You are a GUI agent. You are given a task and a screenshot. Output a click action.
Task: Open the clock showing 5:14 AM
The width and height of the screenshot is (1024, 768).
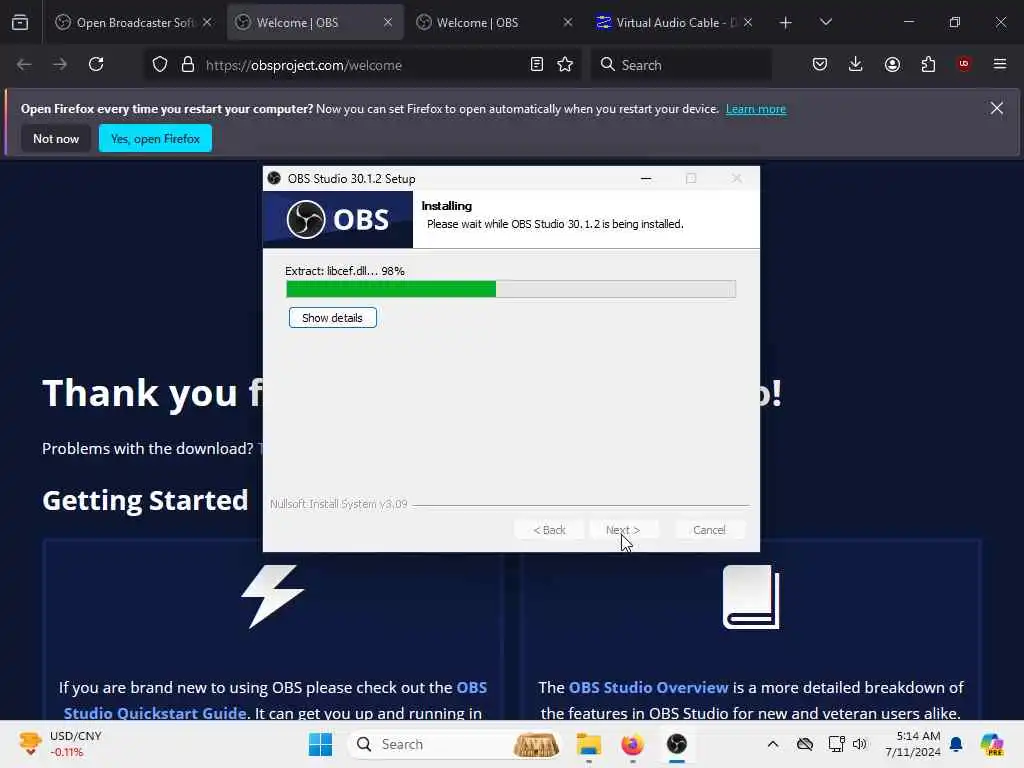[913, 744]
